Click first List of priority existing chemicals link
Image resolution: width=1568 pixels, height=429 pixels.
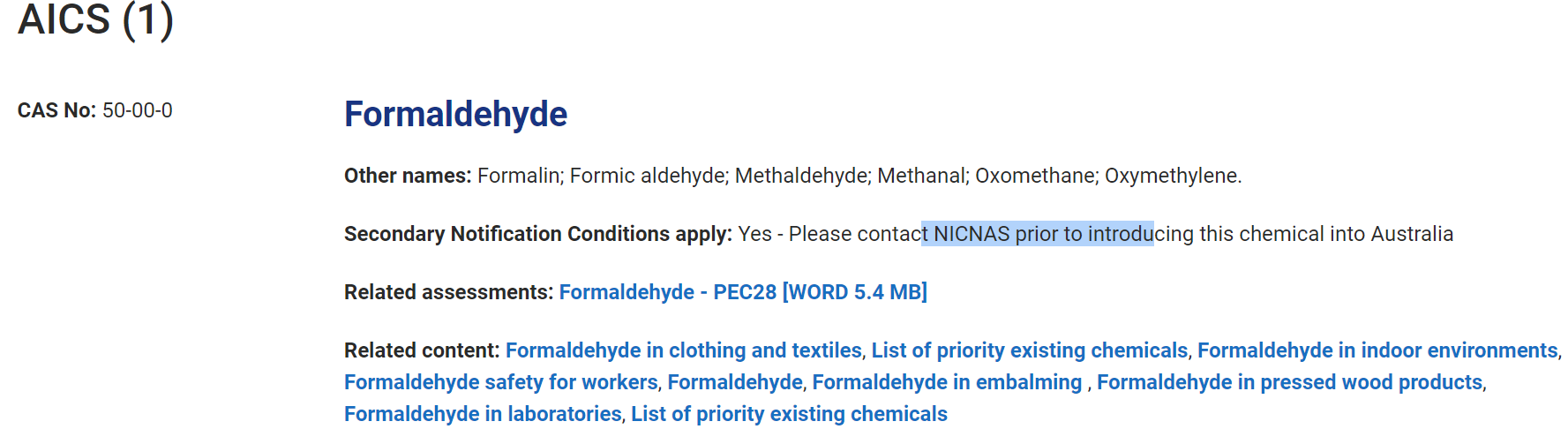pyautogui.click(x=1029, y=350)
